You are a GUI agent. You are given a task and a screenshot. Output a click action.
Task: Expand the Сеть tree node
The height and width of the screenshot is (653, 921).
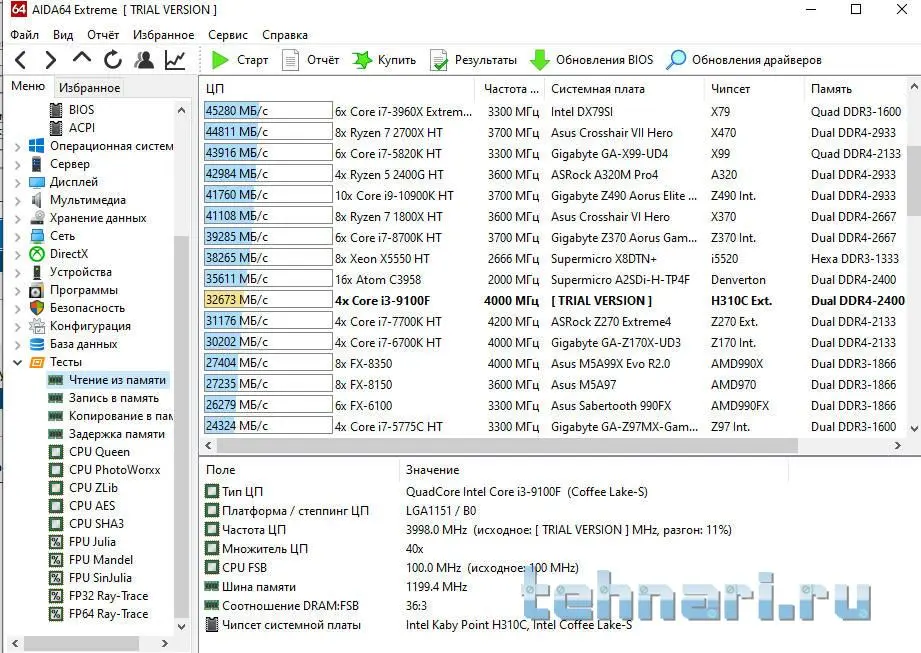18,237
